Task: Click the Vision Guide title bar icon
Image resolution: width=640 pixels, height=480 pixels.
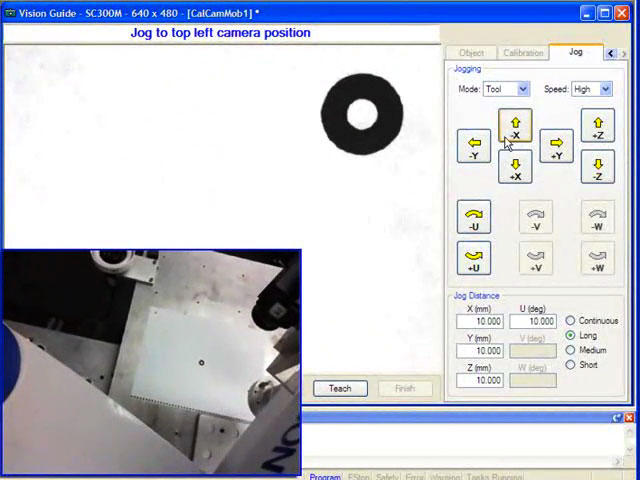Action: [9, 13]
